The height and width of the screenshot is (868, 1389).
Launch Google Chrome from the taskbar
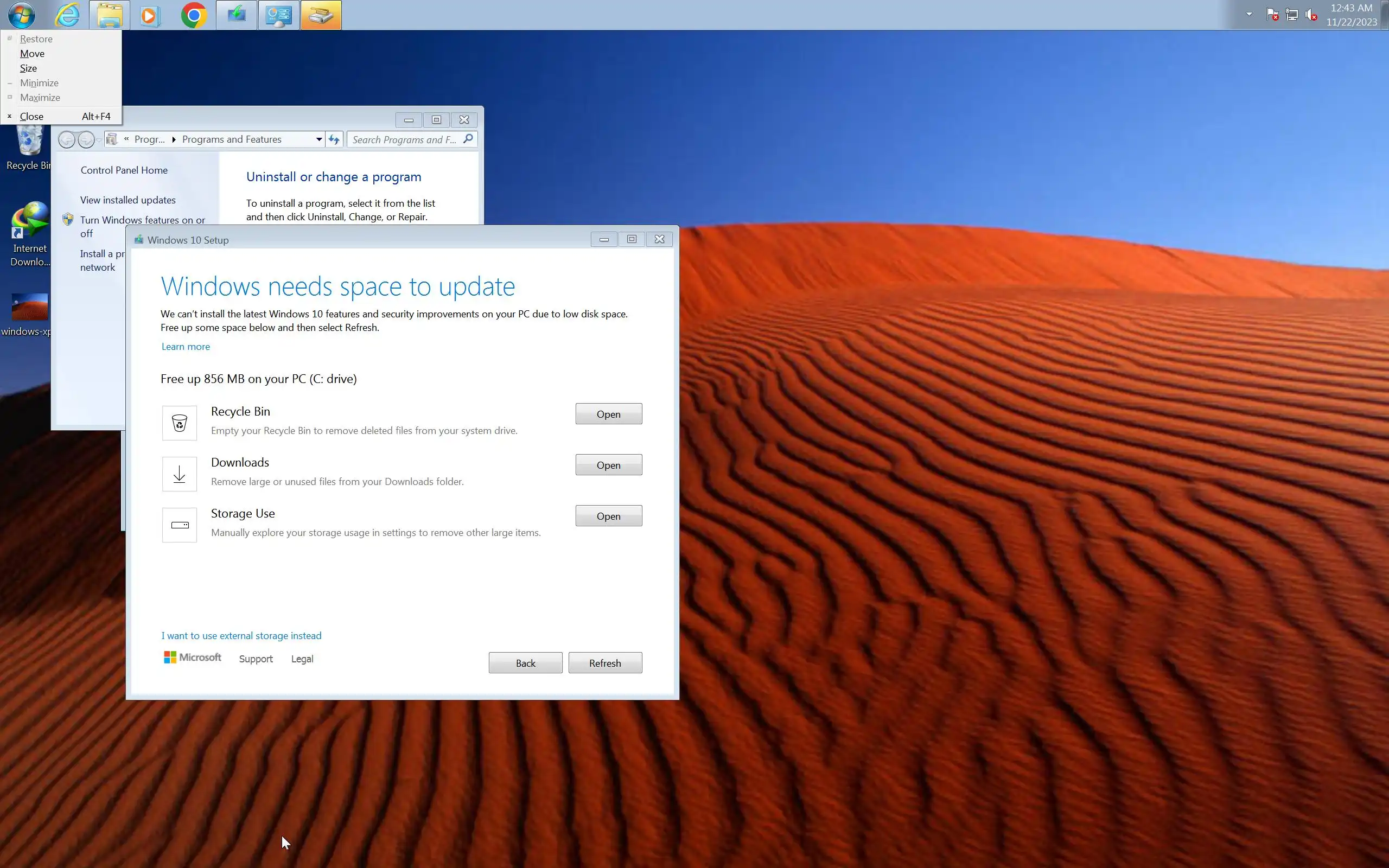pyautogui.click(x=194, y=16)
